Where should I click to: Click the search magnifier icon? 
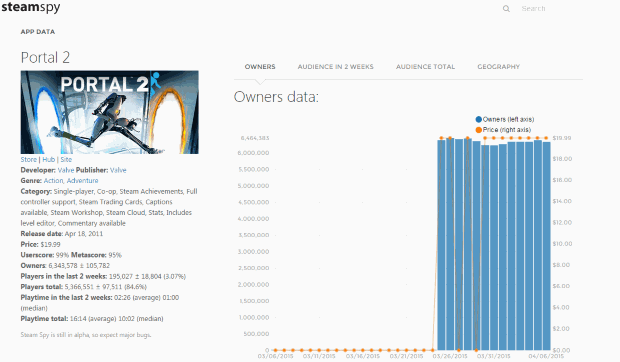coord(506,9)
